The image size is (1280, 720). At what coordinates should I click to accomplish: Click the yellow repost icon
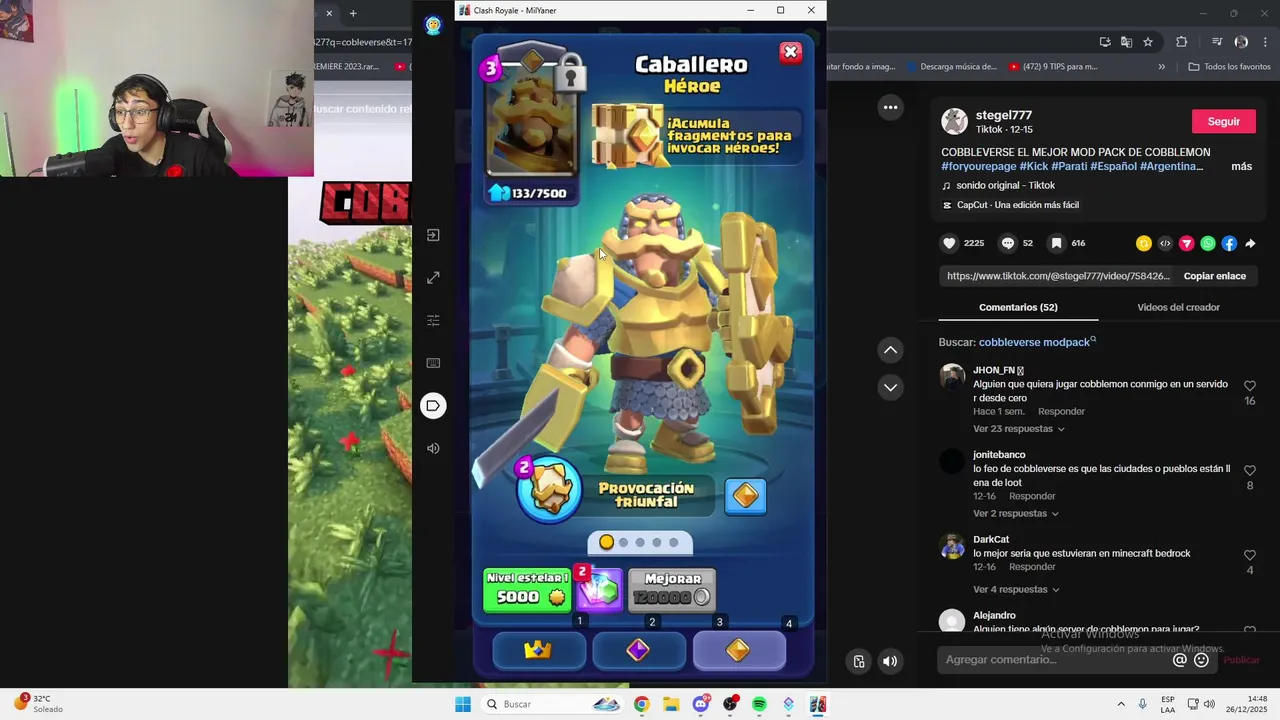coord(1144,243)
